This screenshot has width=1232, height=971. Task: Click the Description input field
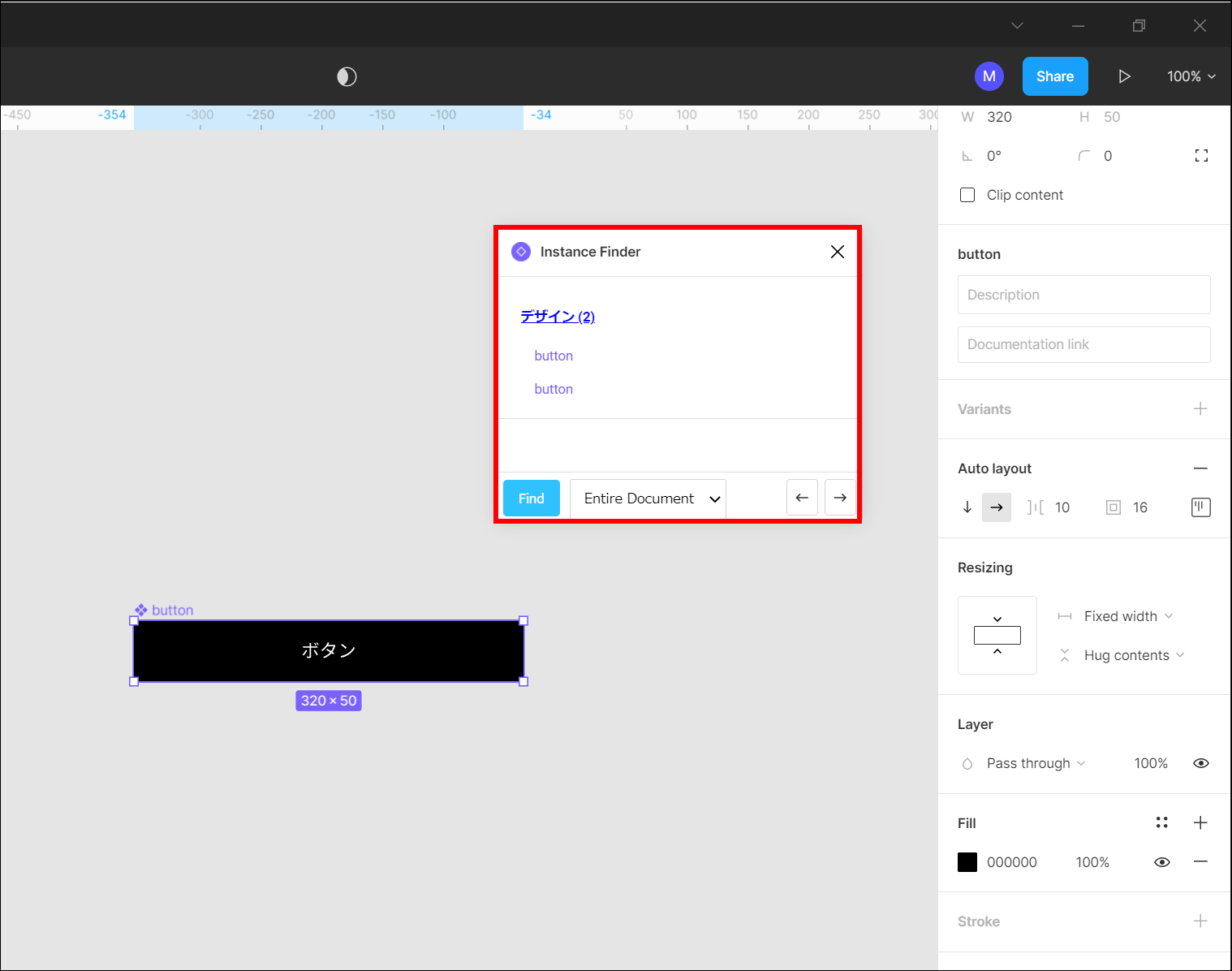pyautogui.click(x=1083, y=295)
